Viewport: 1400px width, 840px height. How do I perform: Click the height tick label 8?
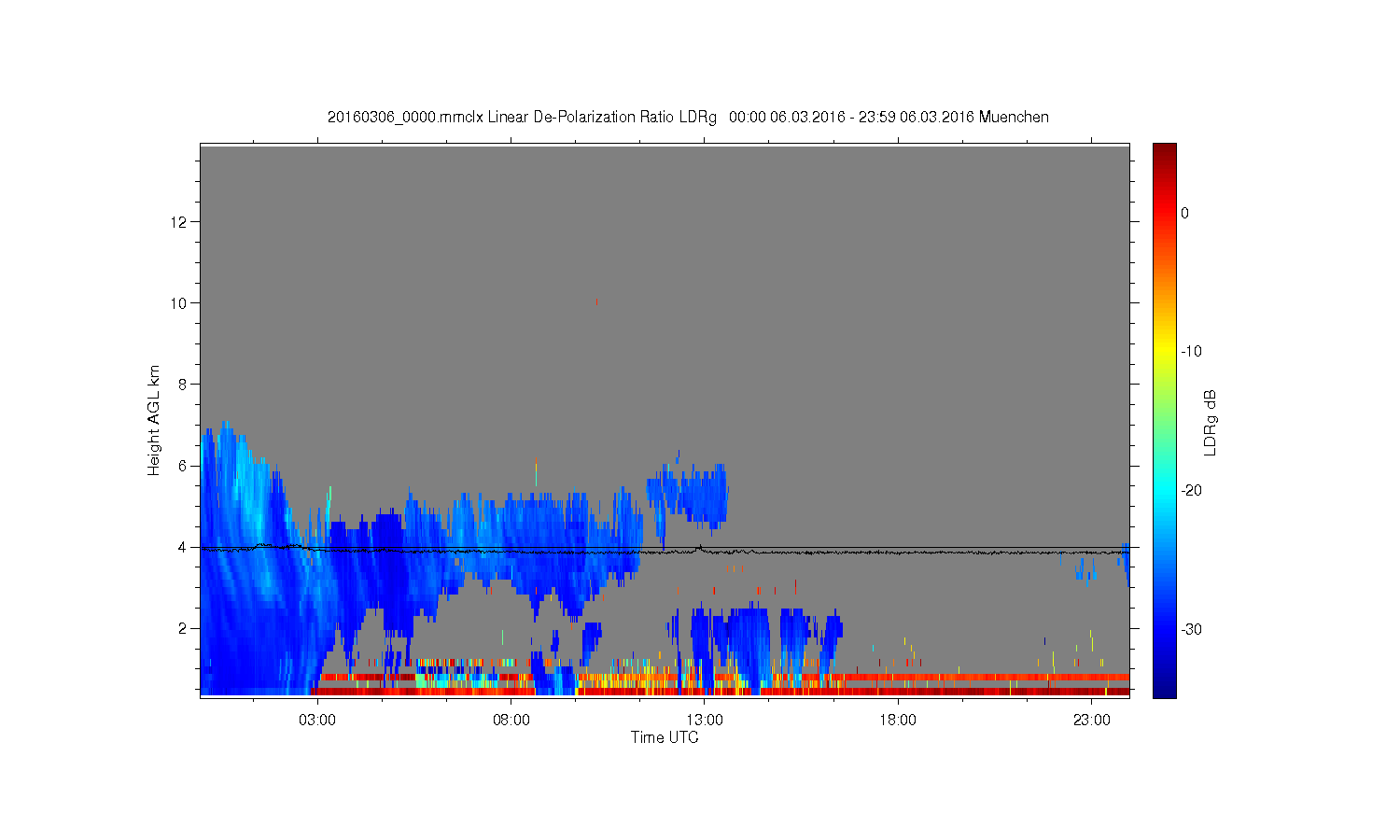coord(184,384)
